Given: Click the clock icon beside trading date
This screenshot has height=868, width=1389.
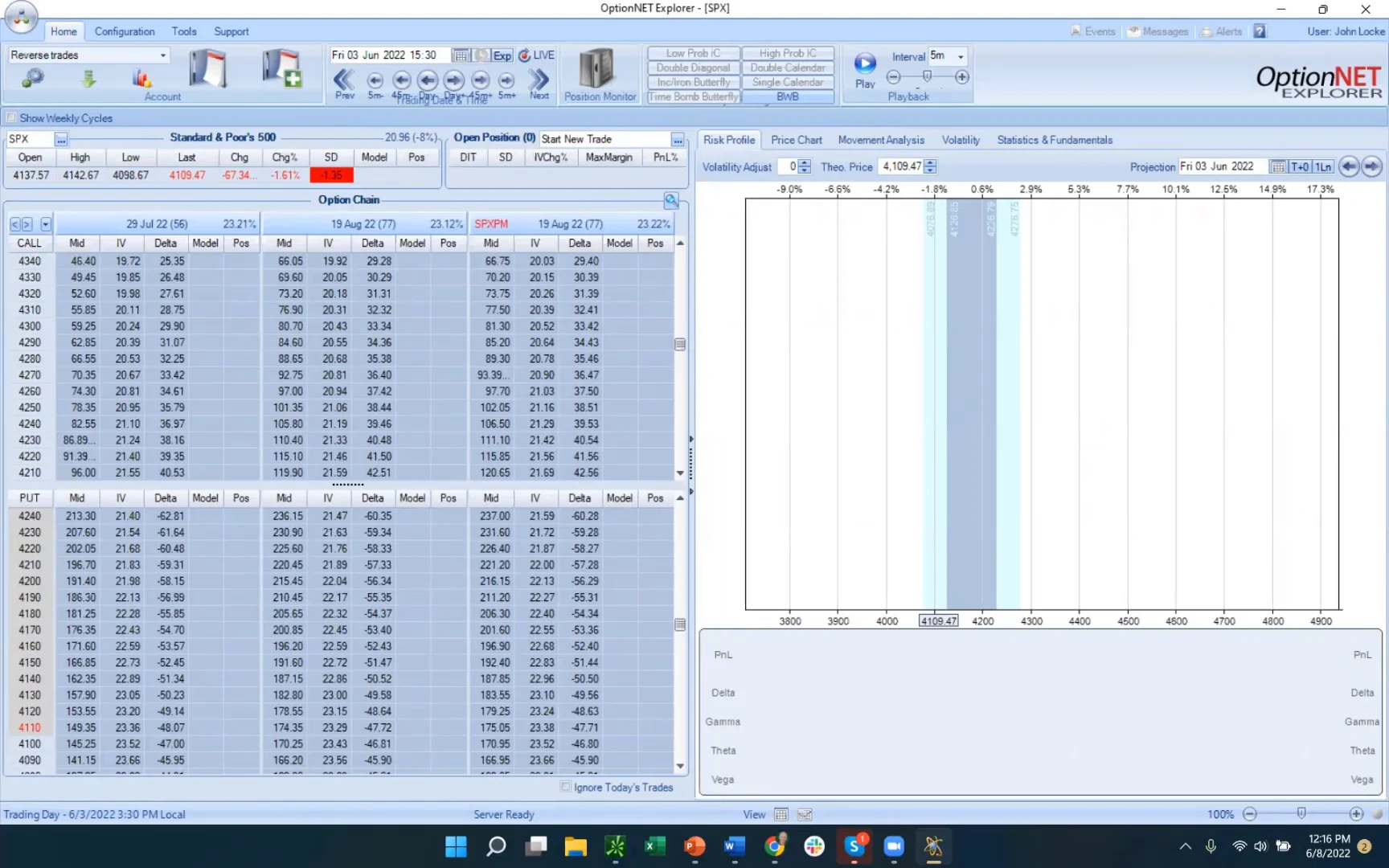Looking at the screenshot, I should [481, 55].
